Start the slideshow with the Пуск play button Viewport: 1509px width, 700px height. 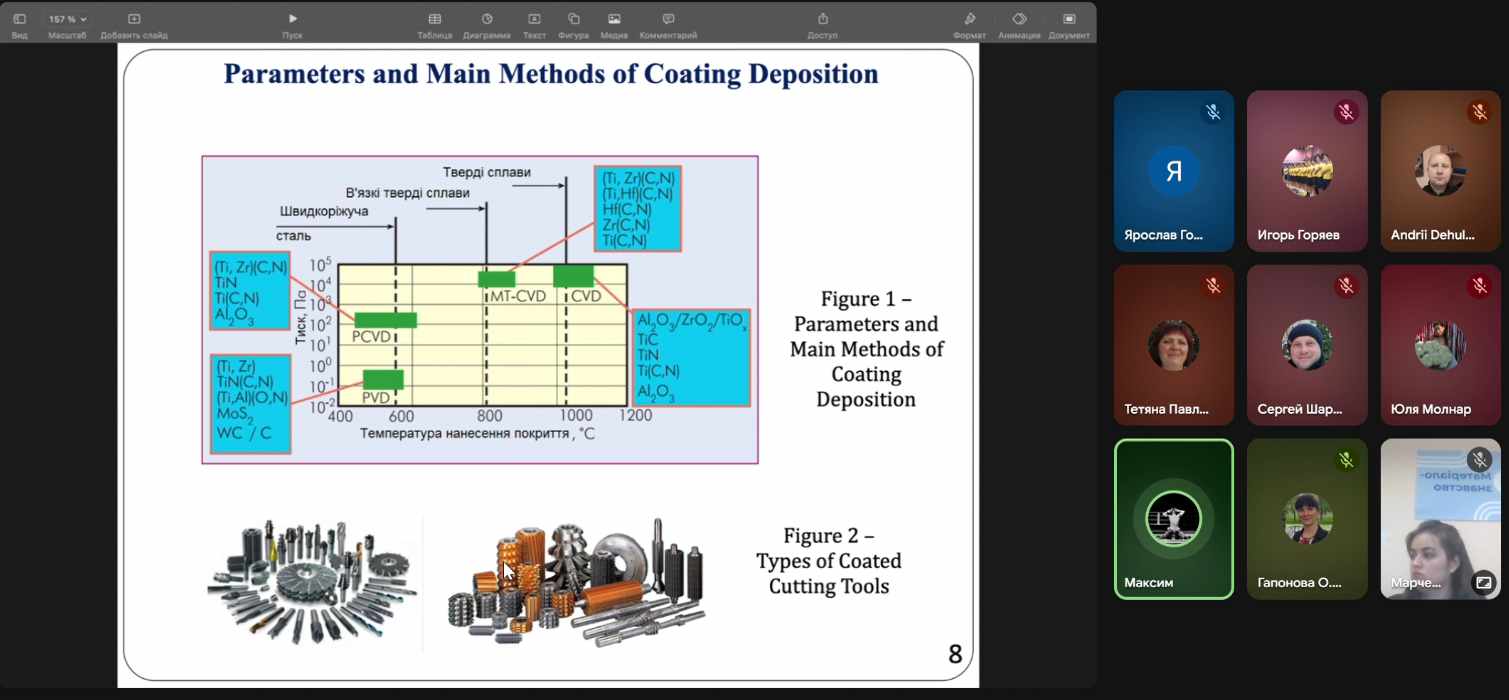tap(292, 19)
